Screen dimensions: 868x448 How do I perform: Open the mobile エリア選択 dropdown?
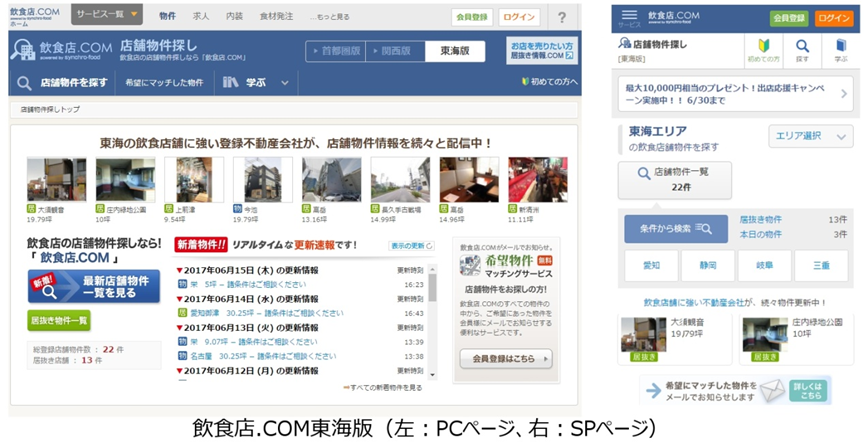click(811, 136)
